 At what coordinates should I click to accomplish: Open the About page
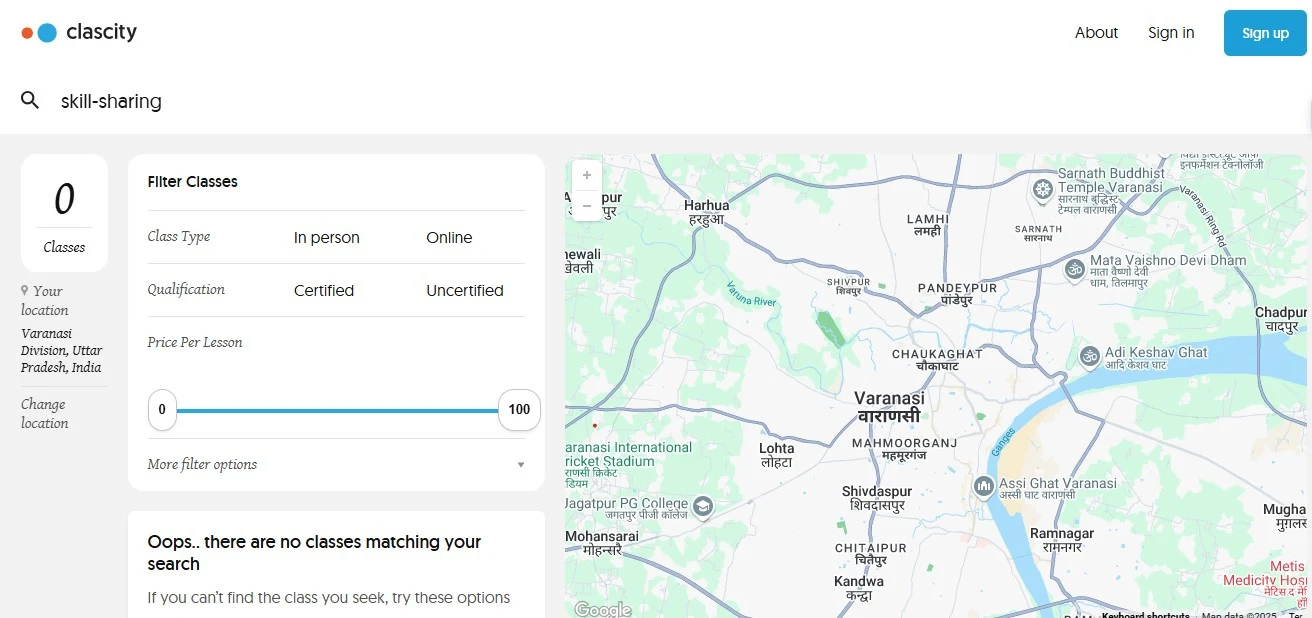[x=1096, y=33]
